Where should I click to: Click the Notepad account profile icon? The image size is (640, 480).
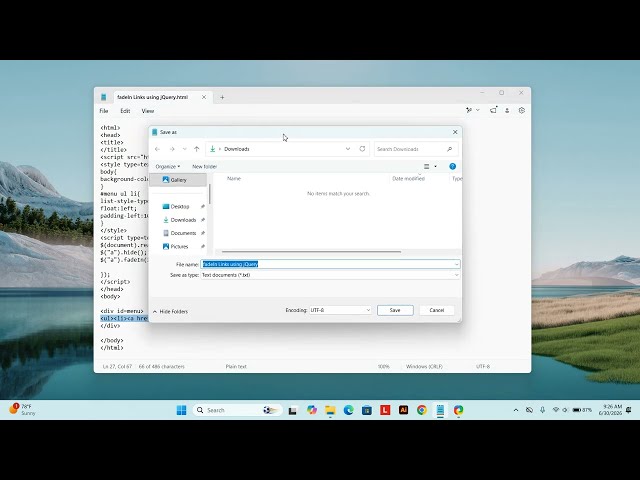click(x=507, y=110)
